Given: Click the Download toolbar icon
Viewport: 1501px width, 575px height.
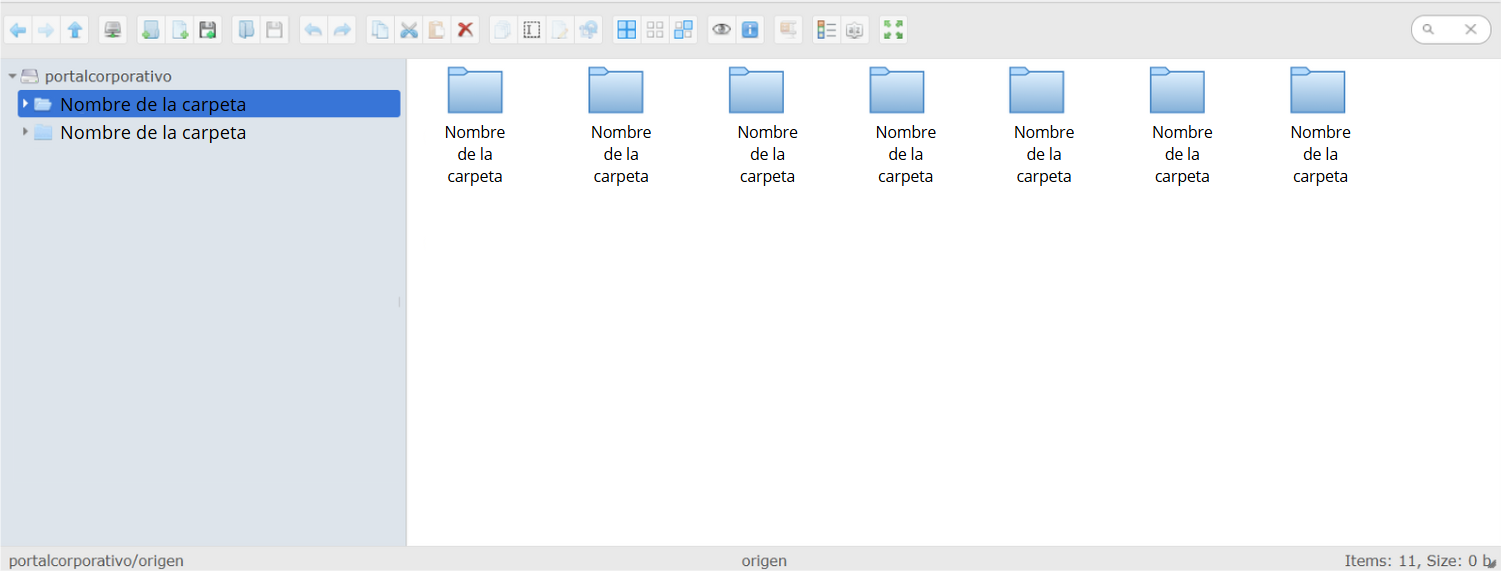Looking at the screenshot, I should (274, 30).
